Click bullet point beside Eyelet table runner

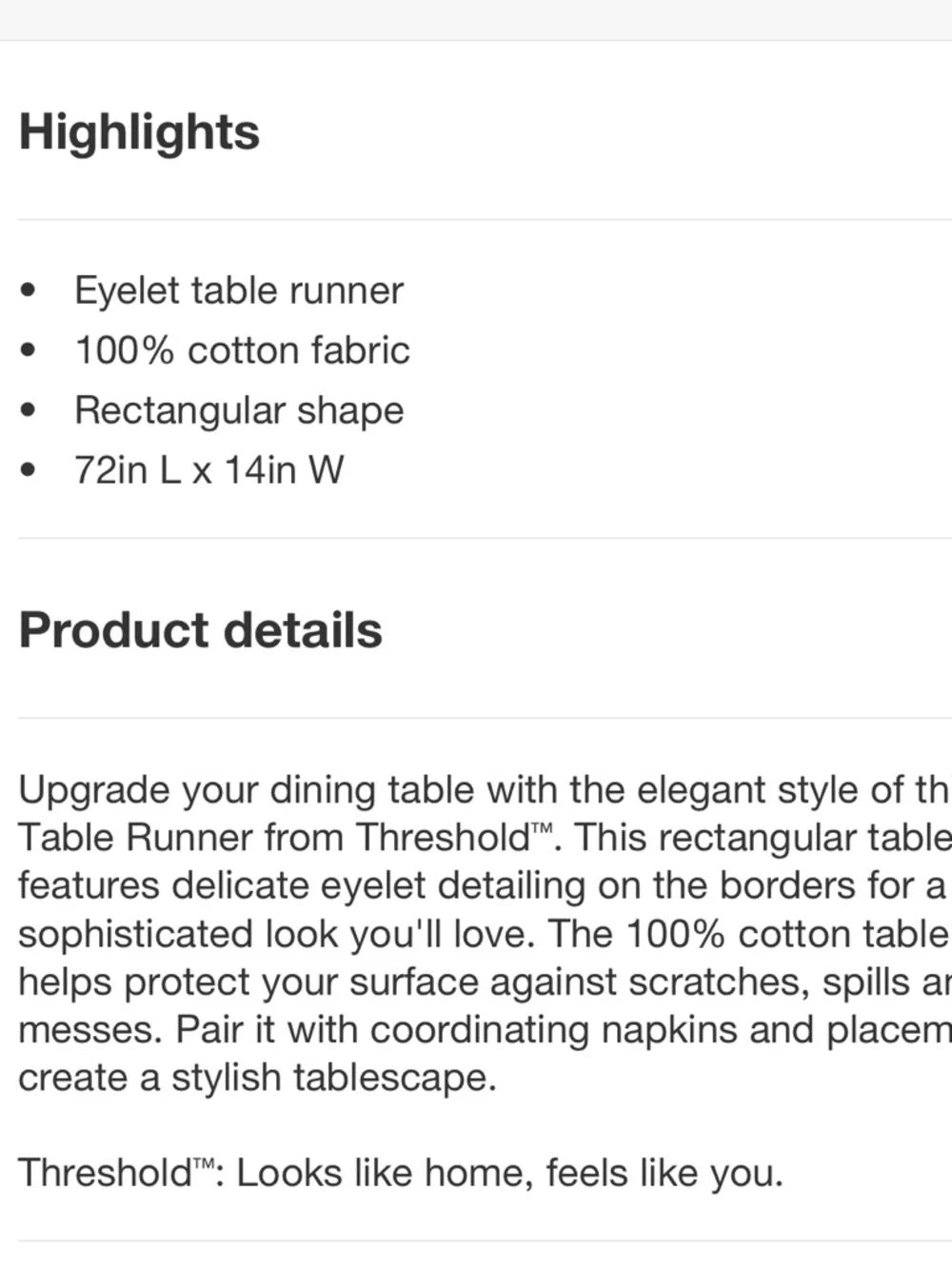tap(29, 290)
